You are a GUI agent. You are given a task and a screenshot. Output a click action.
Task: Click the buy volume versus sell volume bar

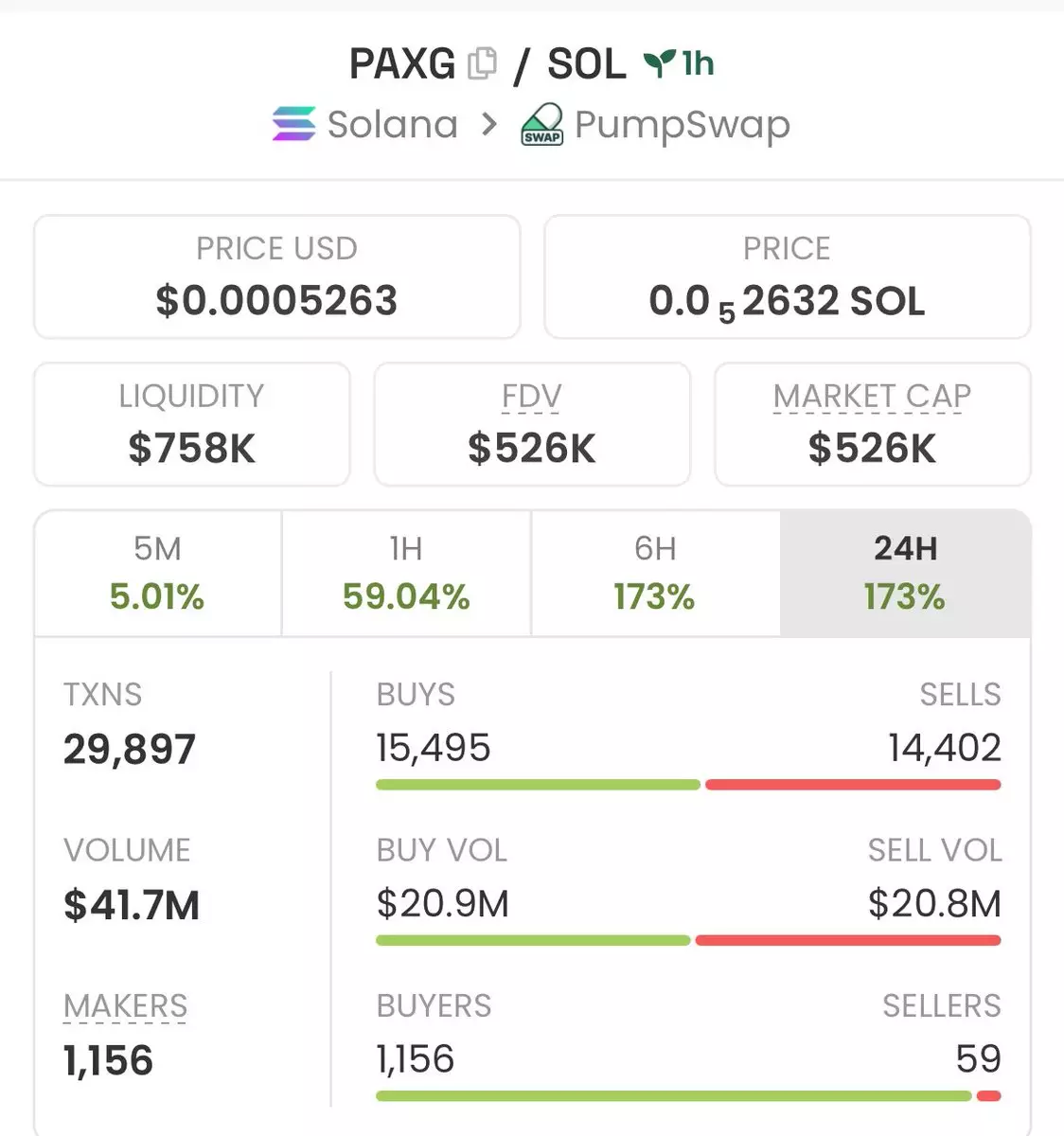[x=687, y=940]
